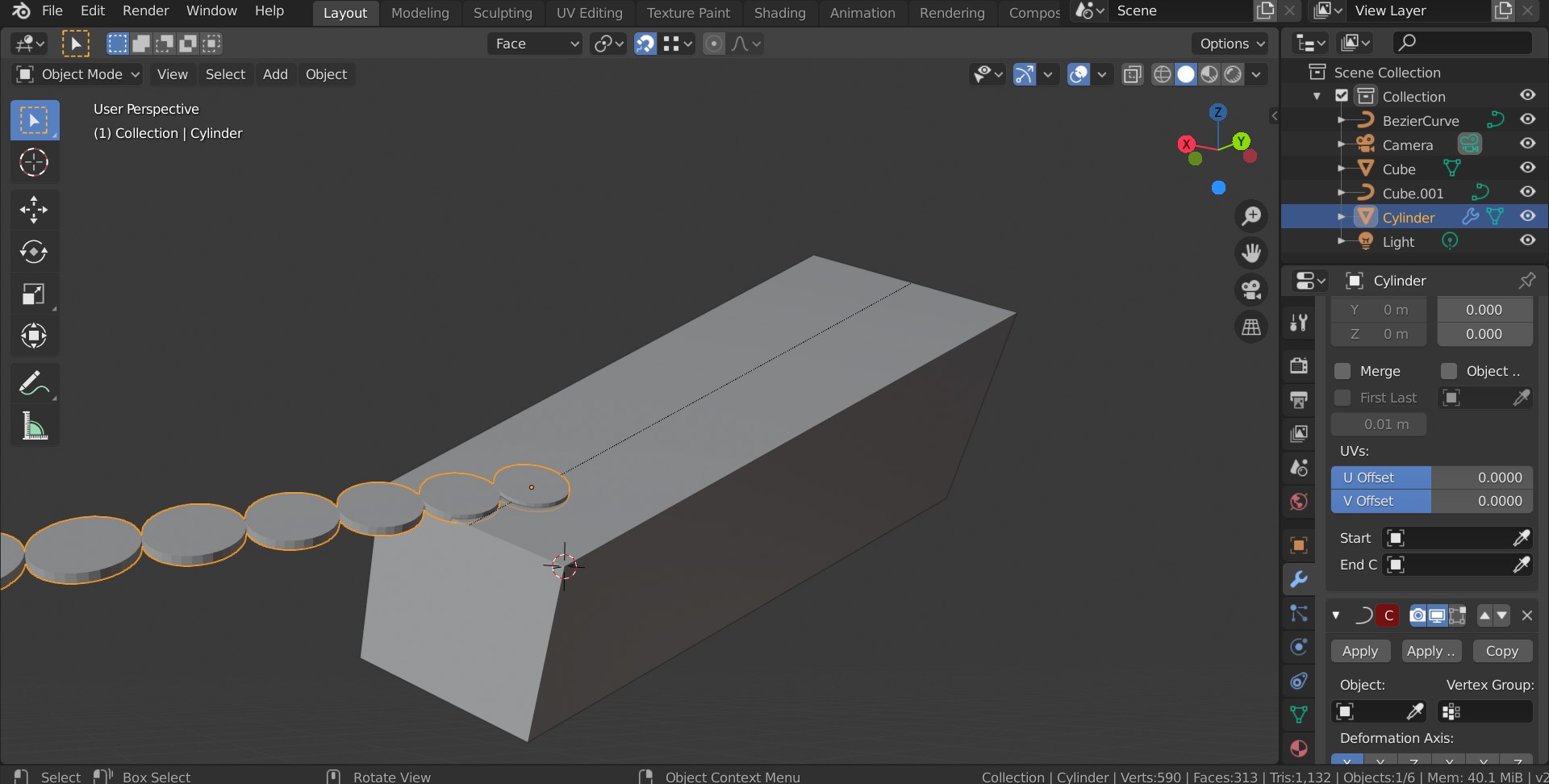The width and height of the screenshot is (1549, 784).
Task: Activate the Rotate tool
Action: click(x=34, y=252)
